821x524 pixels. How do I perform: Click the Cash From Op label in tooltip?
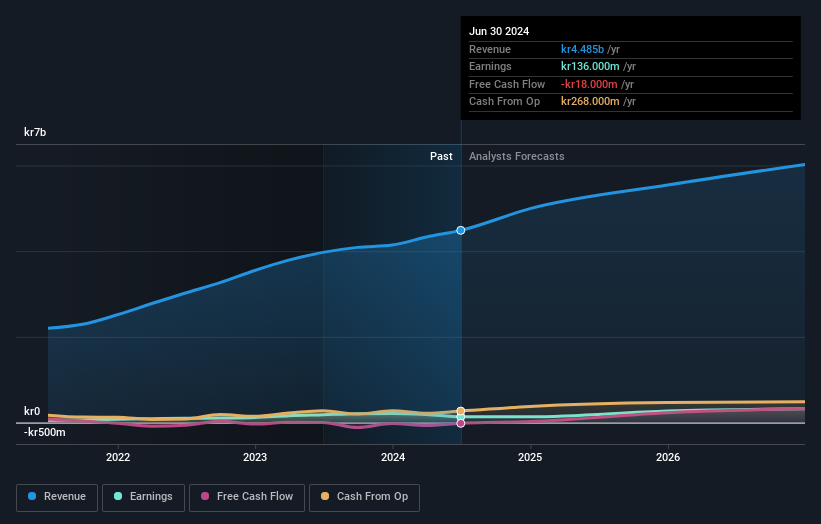coord(504,102)
